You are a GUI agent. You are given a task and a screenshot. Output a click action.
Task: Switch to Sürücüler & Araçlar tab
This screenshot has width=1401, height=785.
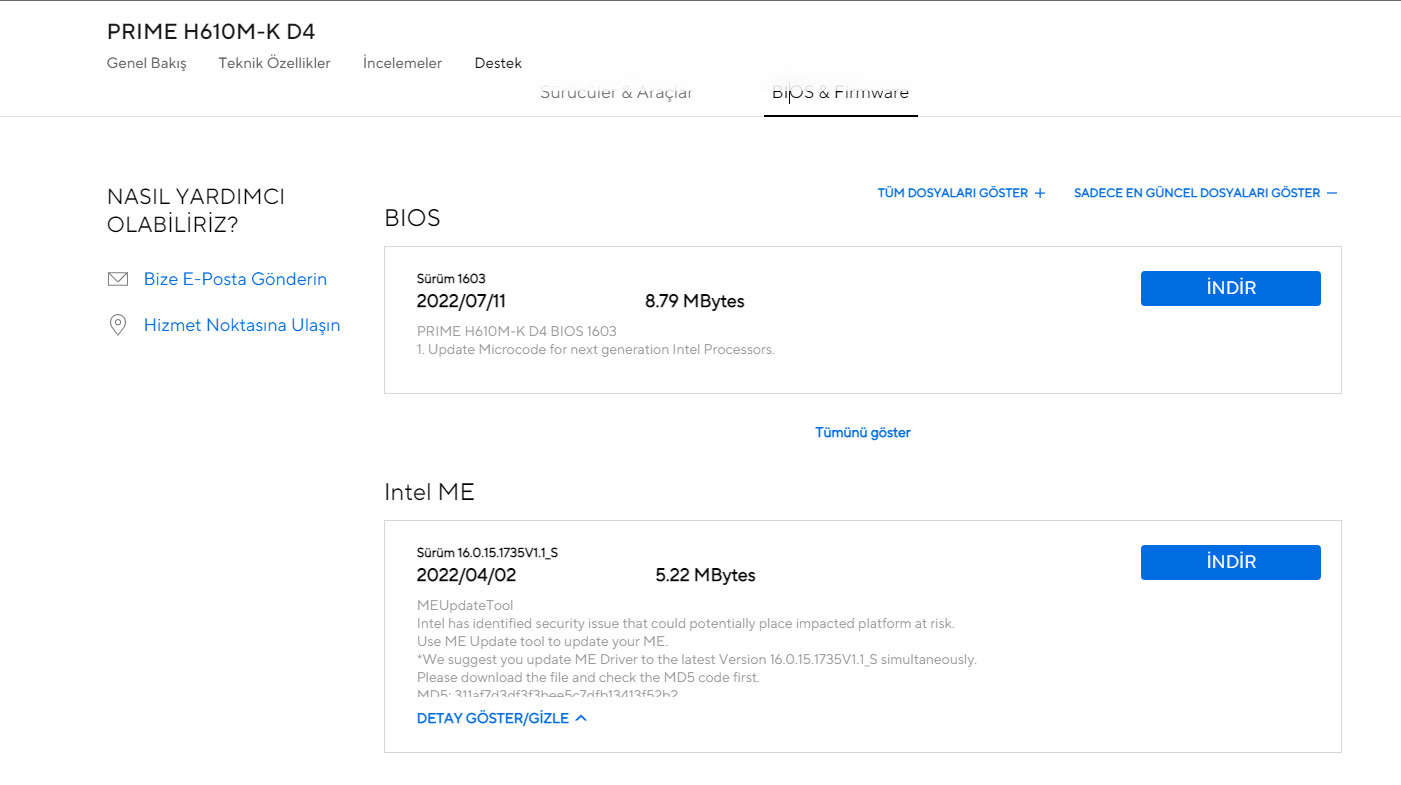point(616,94)
